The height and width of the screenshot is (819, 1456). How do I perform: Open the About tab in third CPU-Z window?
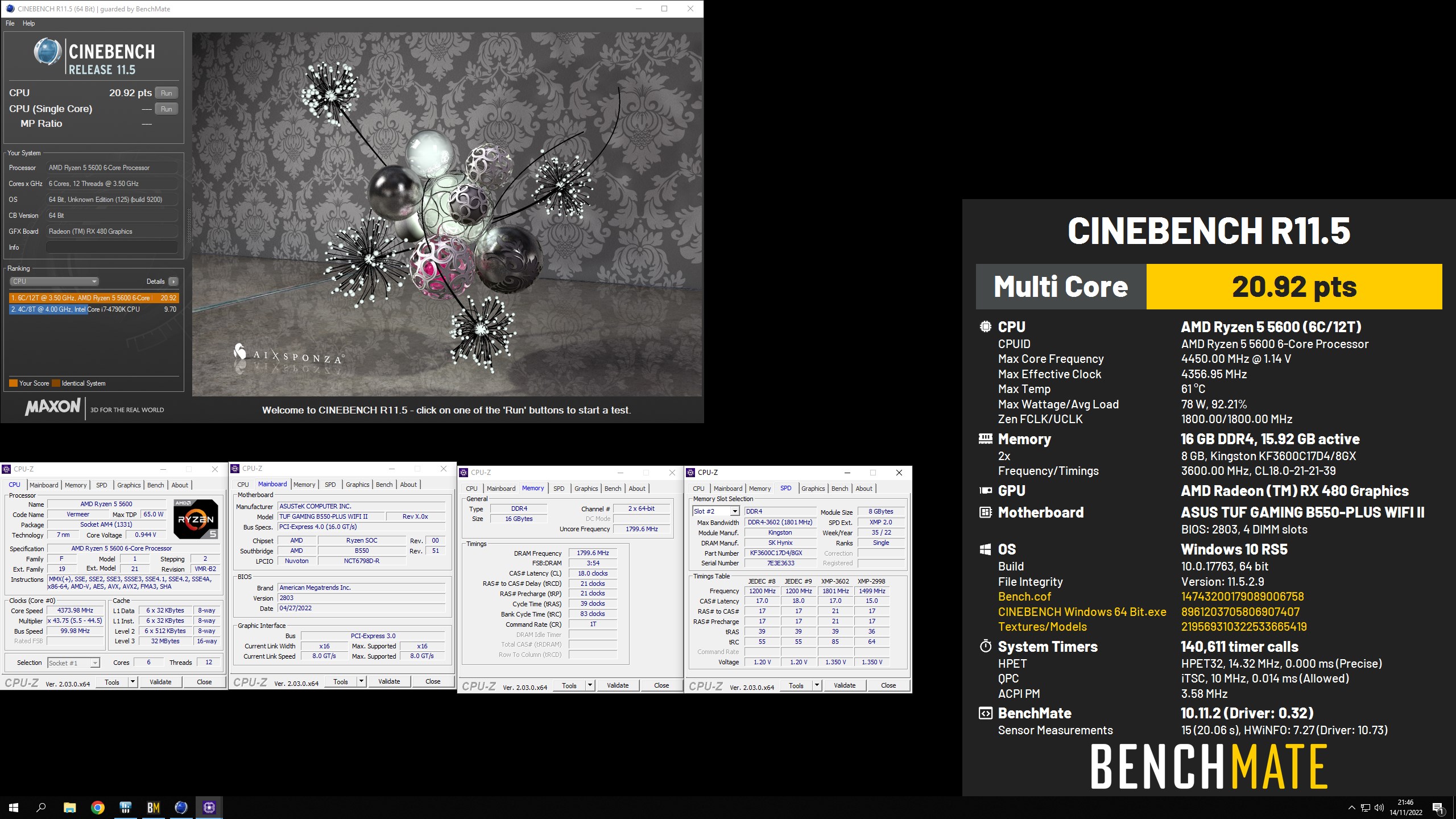tap(637, 489)
